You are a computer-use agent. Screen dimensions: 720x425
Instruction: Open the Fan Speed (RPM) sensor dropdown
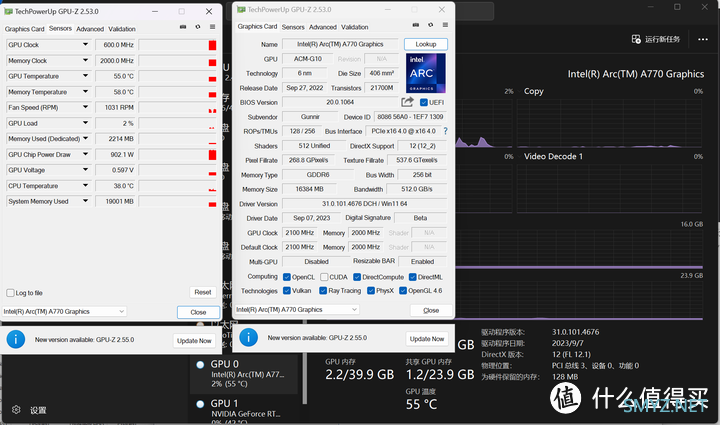tap(85, 107)
